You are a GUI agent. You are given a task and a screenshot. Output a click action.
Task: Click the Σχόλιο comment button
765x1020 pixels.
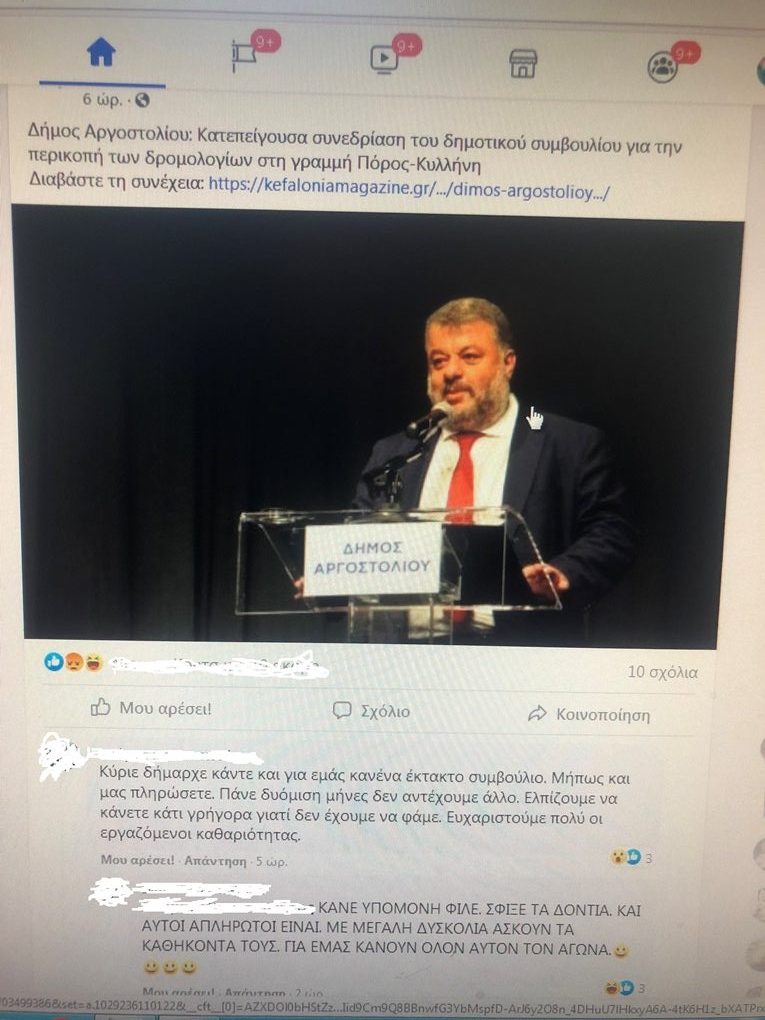point(371,710)
